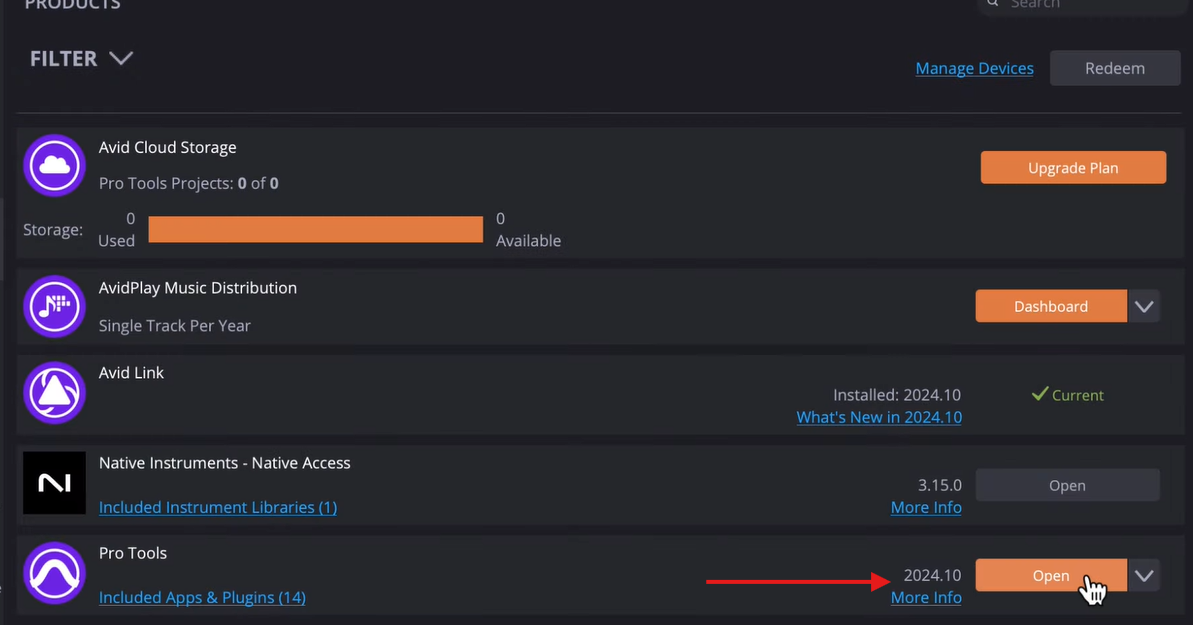The height and width of the screenshot is (625, 1193).
Task: Click the Manage Devices link
Action: click(x=974, y=68)
